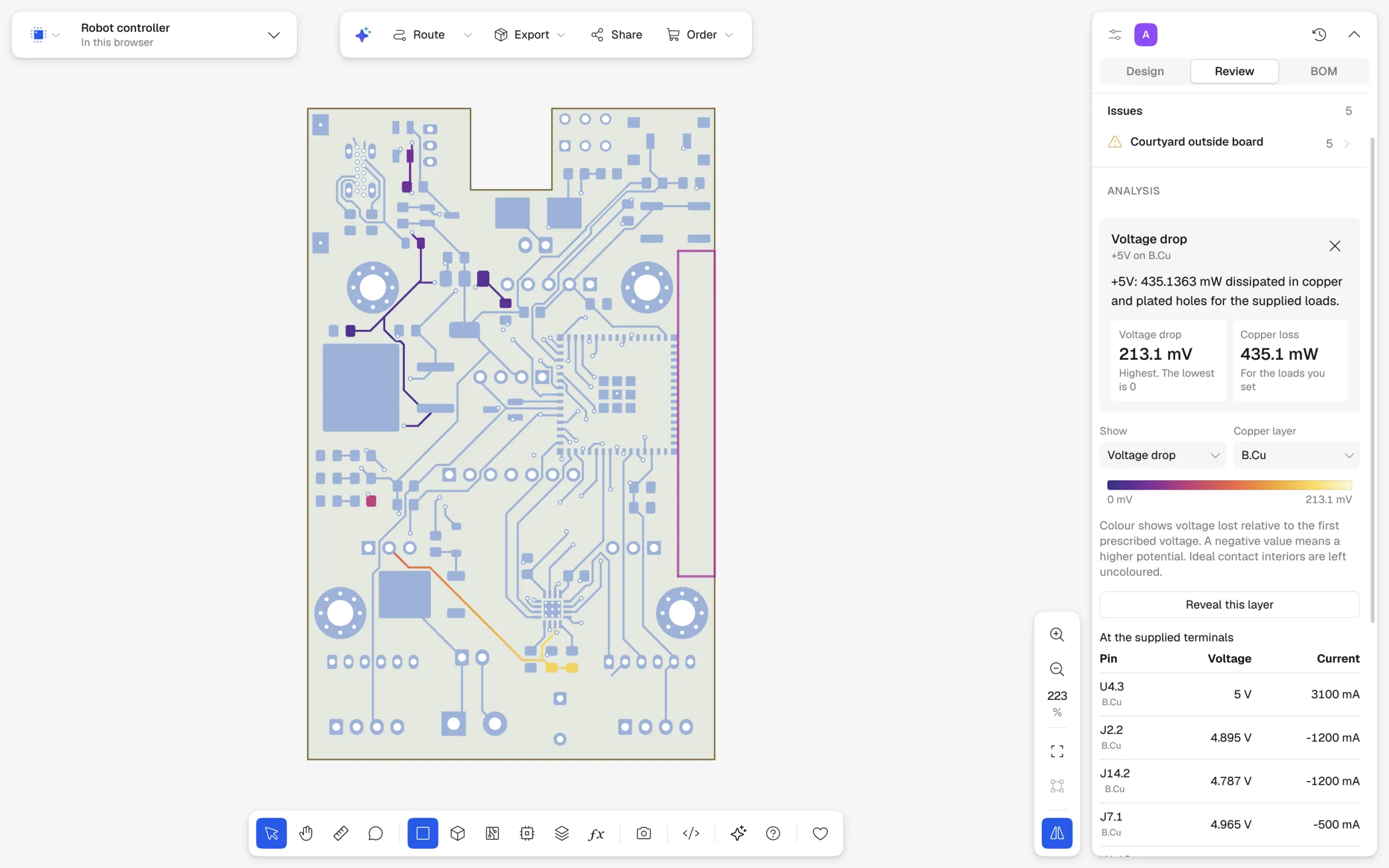Open version history clock icon
Screen dimensions: 1389x868
pyautogui.click(x=1319, y=34)
